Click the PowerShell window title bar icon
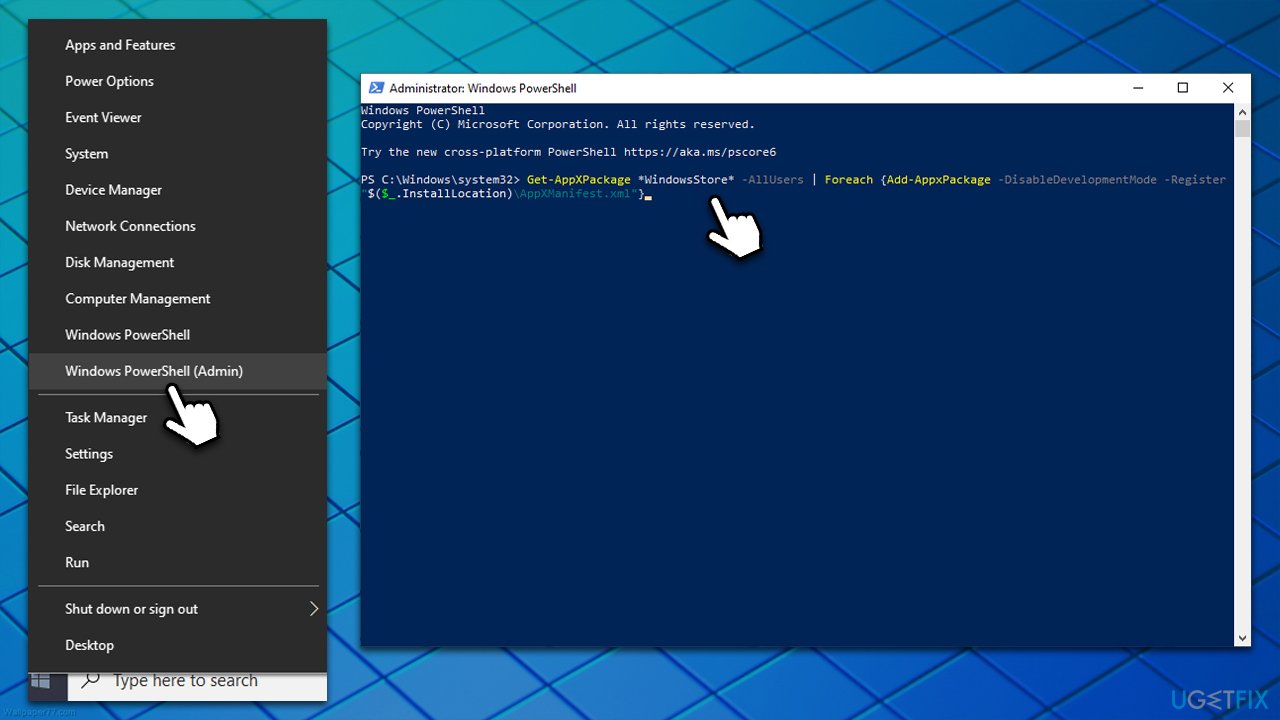1280x720 pixels. point(376,88)
